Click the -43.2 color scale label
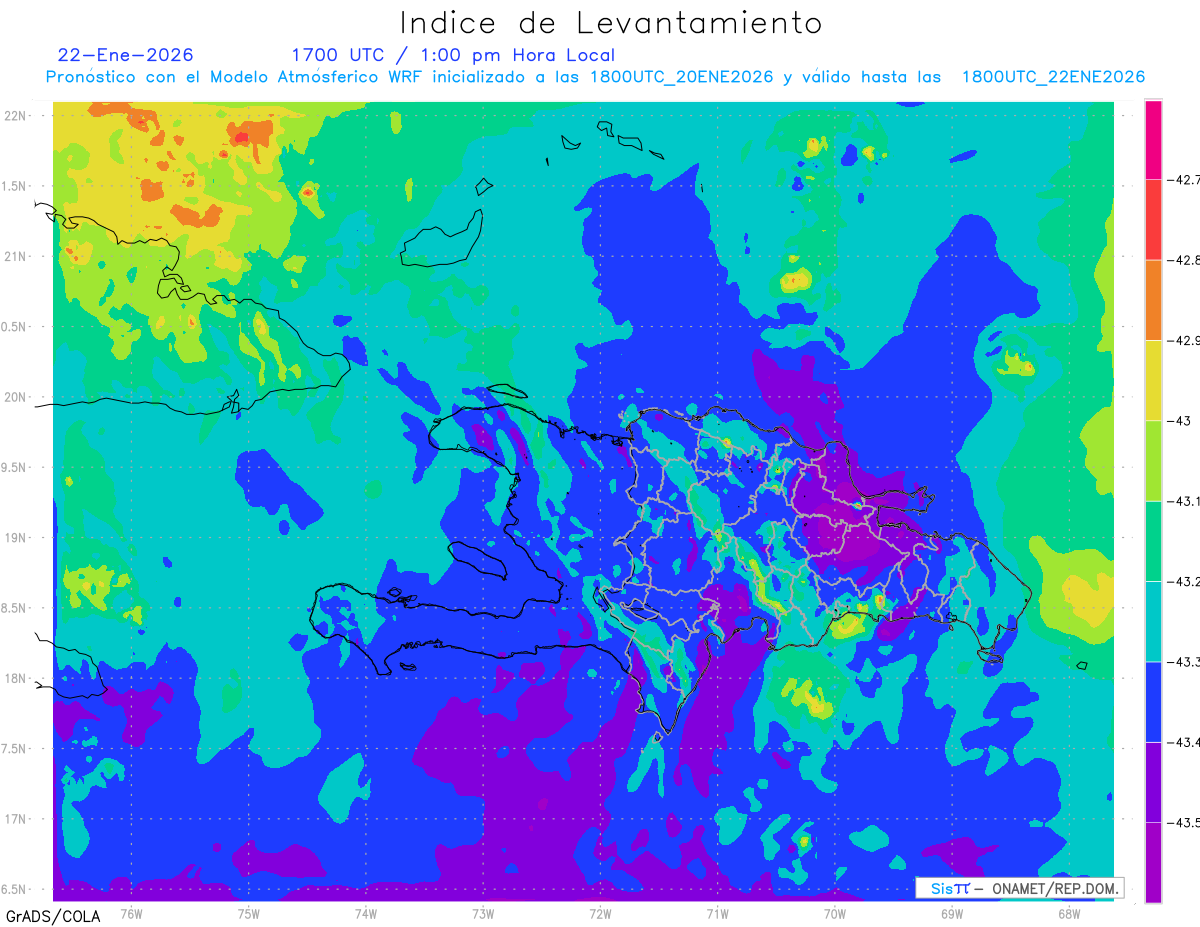The image size is (1200, 927). pos(1183,581)
